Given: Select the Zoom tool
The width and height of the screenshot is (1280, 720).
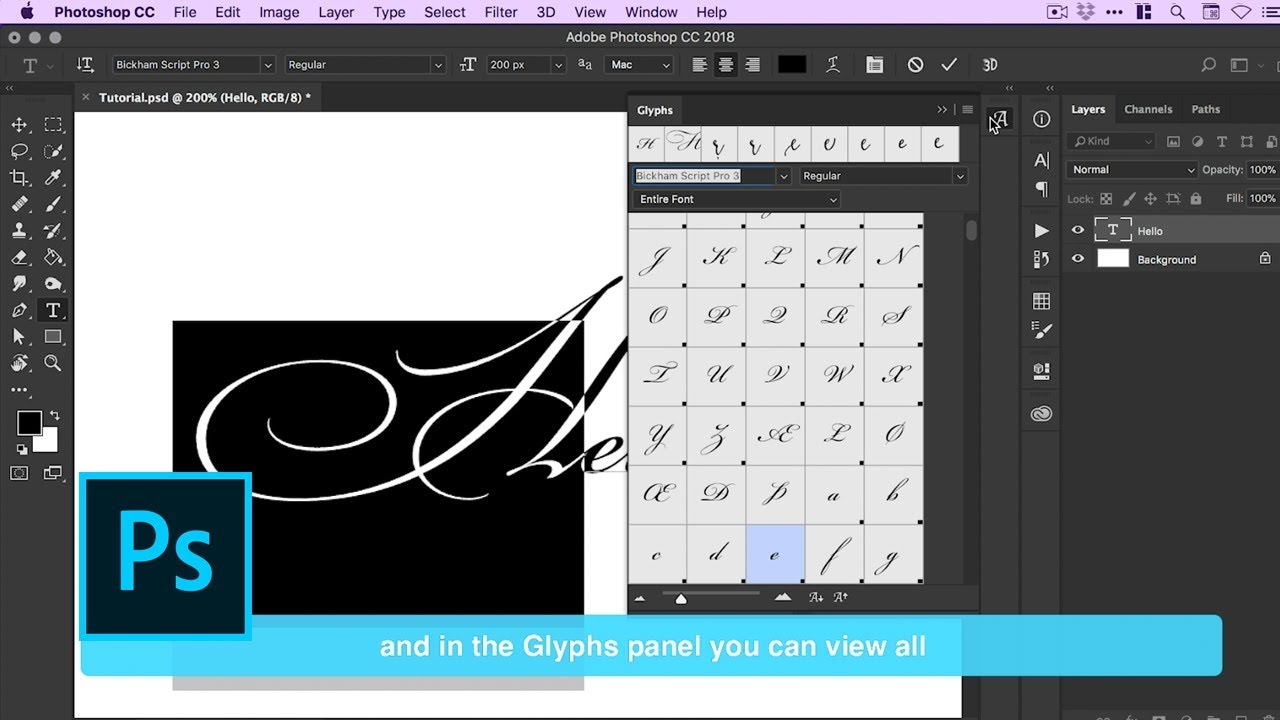Looking at the screenshot, I should [x=53, y=363].
